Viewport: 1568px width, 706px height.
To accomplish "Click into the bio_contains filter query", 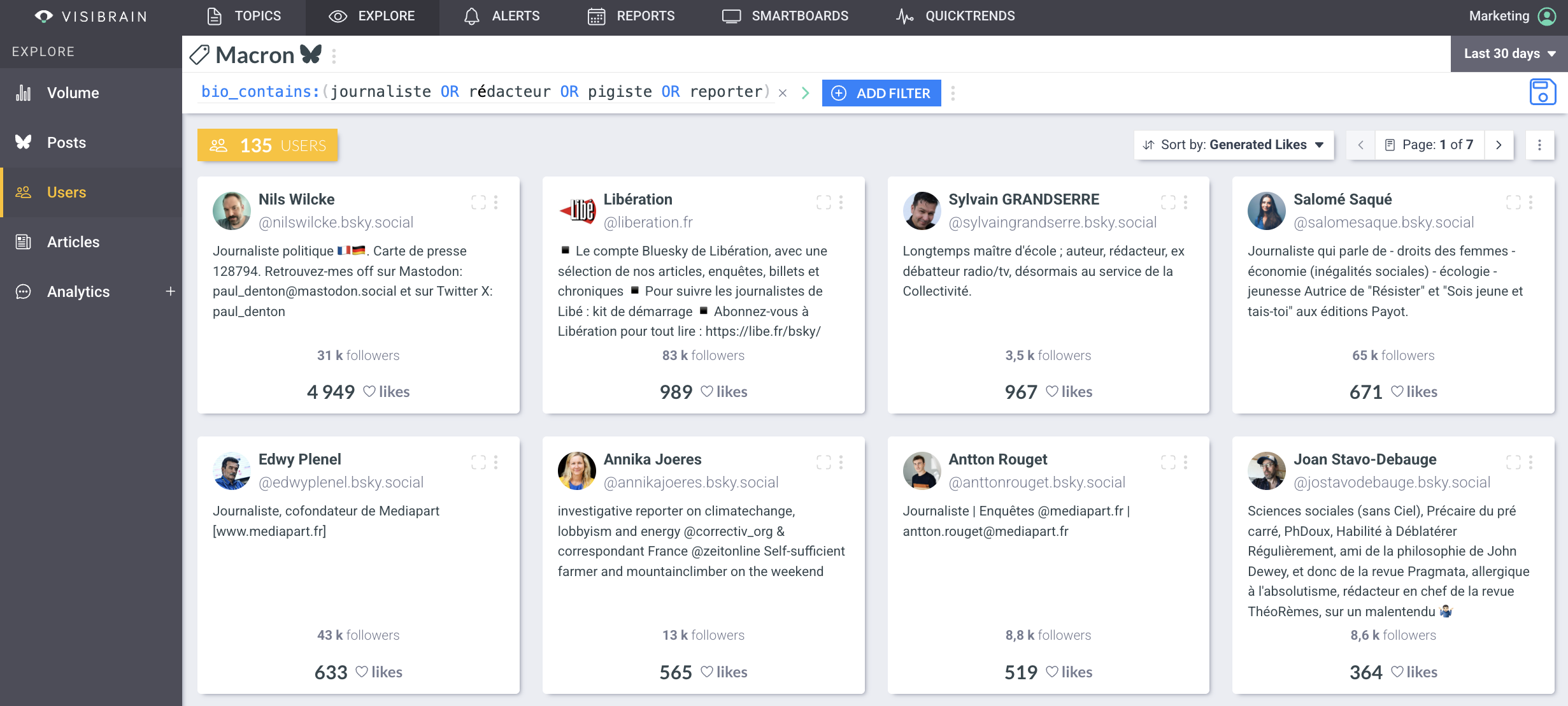I will click(x=485, y=92).
